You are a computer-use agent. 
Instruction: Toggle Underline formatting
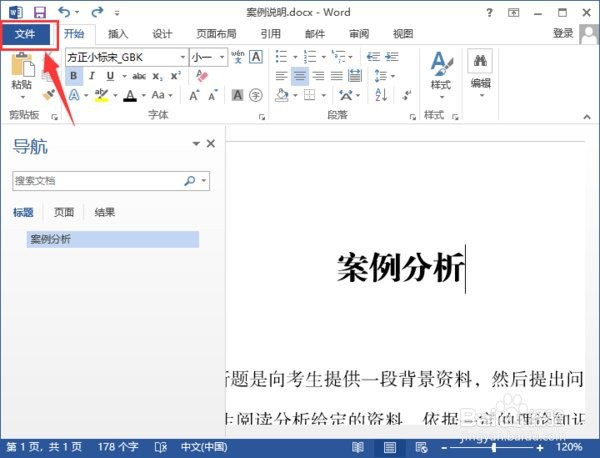[110, 76]
